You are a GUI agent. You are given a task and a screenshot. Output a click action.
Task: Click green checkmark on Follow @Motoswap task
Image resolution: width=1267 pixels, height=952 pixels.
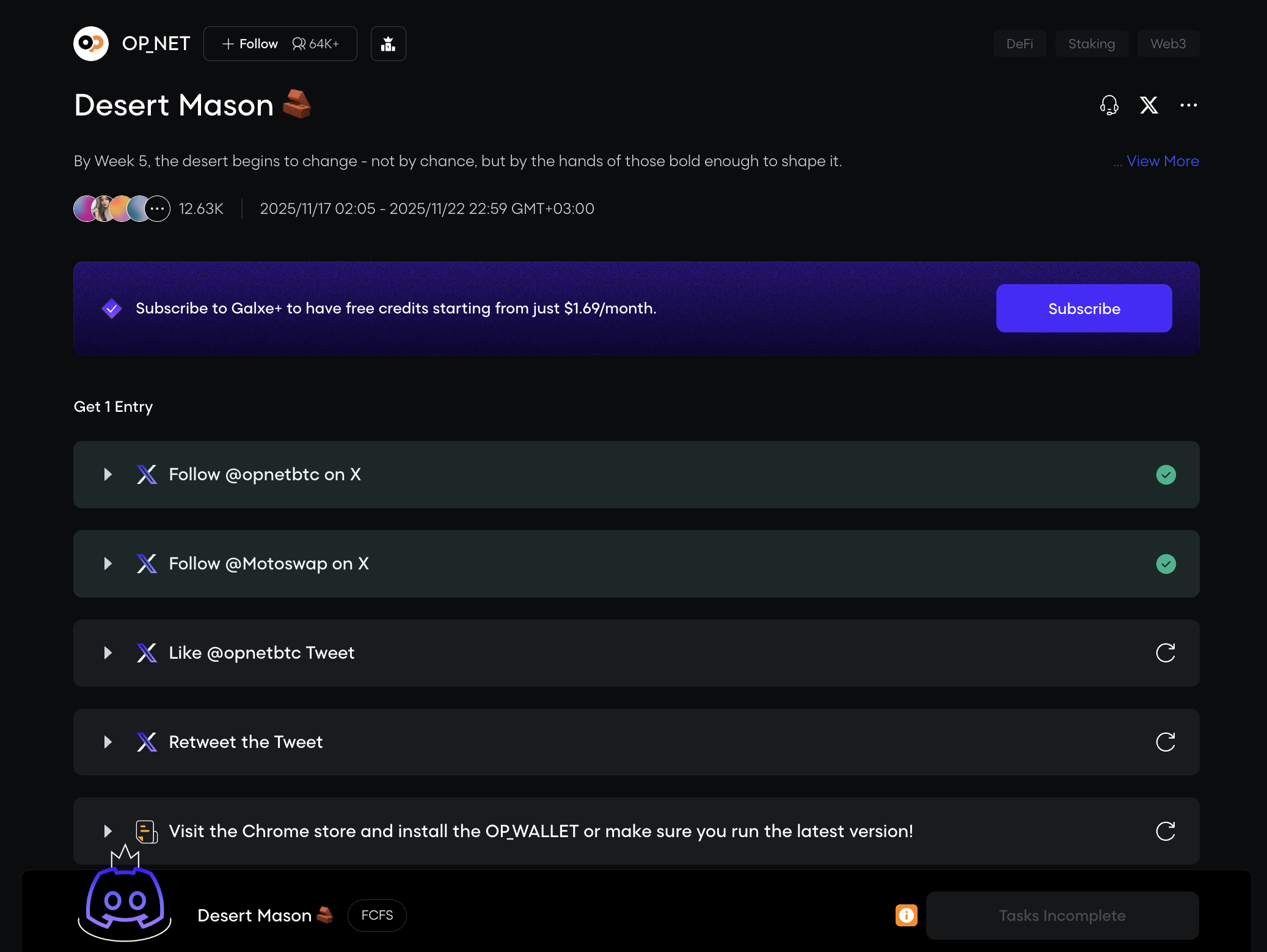pyautogui.click(x=1166, y=564)
